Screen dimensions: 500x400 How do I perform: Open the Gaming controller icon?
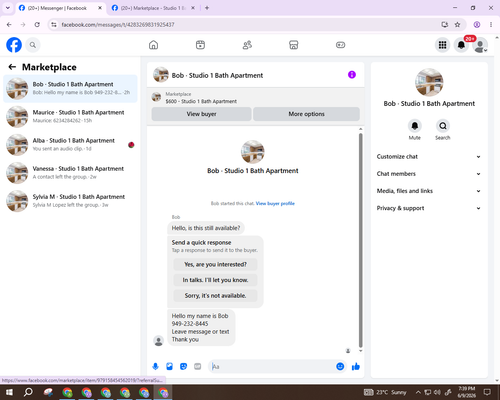click(x=340, y=45)
